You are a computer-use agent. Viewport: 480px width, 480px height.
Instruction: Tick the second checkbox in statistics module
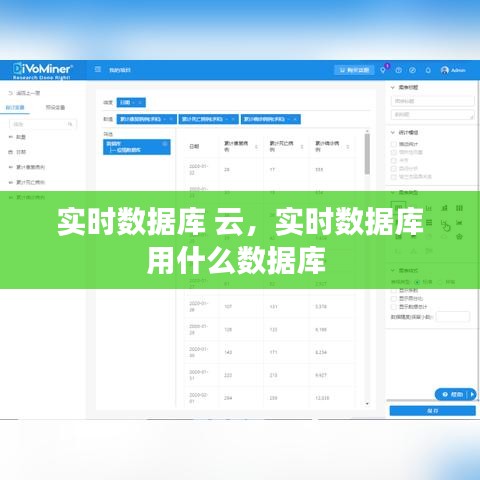394,152
